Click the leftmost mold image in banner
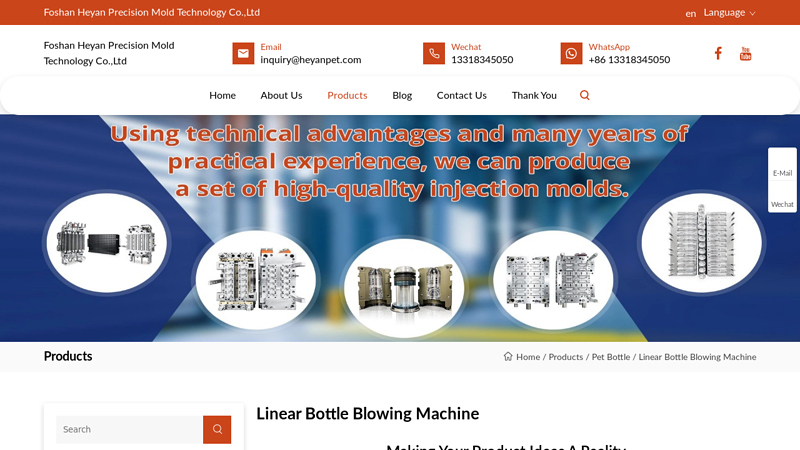Viewport: 800px width, 450px height. click(x=107, y=242)
